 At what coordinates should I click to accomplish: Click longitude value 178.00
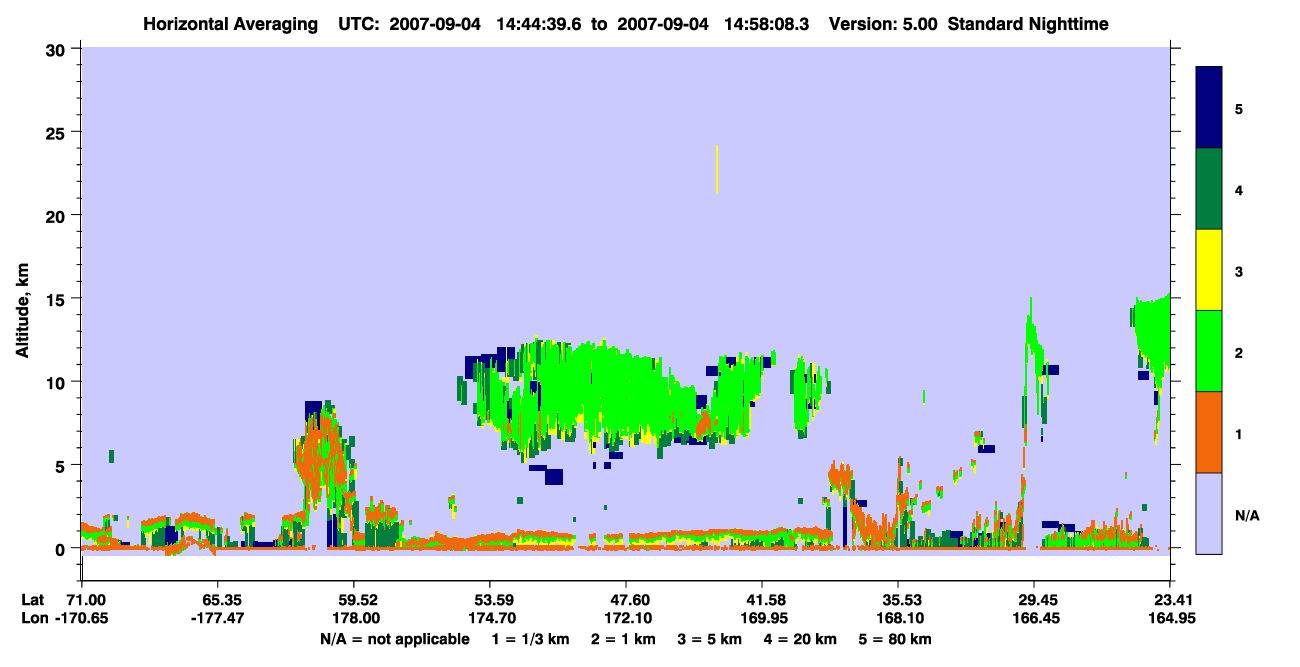click(x=354, y=618)
